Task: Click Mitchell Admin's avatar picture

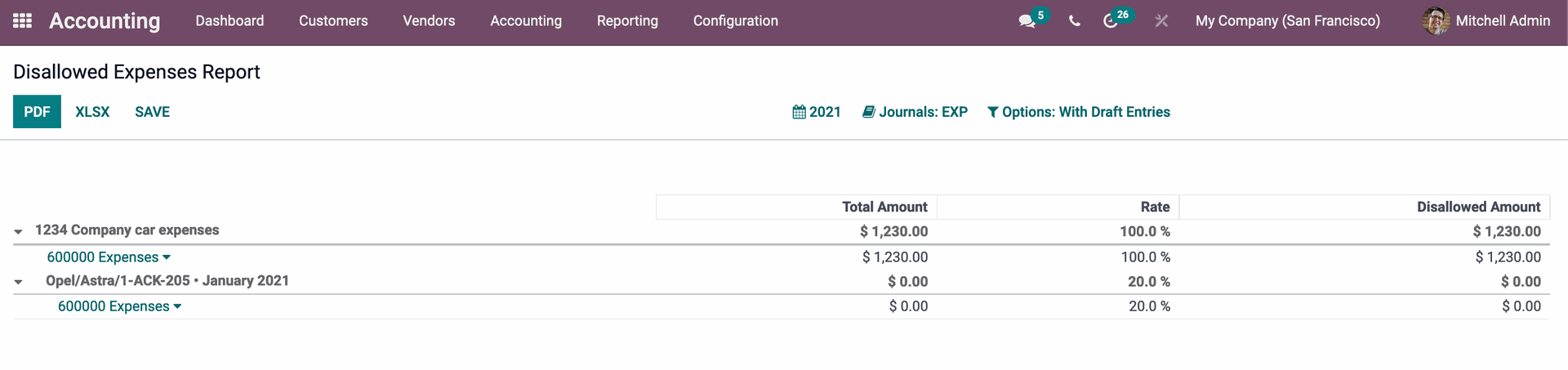Action: [x=1436, y=21]
